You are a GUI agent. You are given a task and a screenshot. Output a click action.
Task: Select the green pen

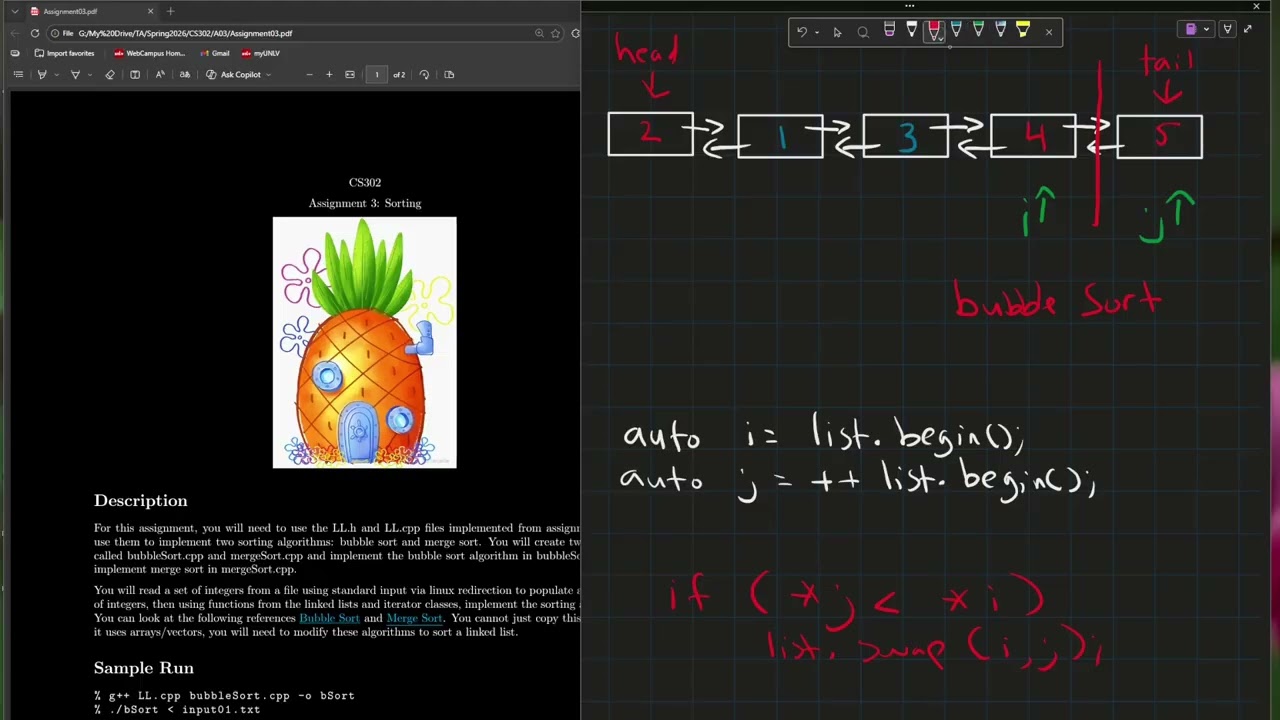(x=978, y=31)
